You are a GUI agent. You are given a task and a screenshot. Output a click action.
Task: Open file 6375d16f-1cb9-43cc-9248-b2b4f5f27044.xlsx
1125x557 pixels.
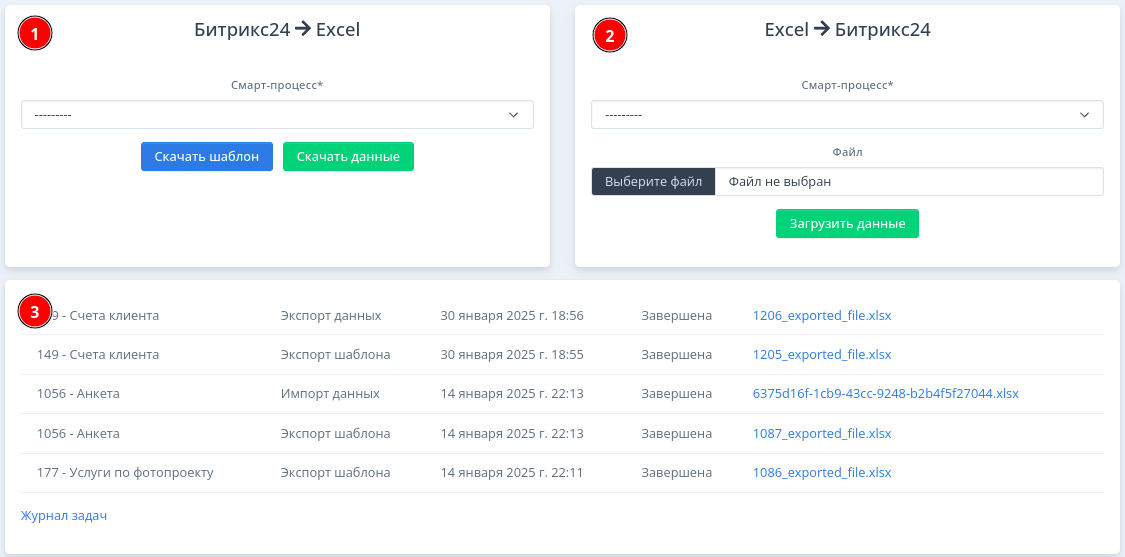click(885, 393)
